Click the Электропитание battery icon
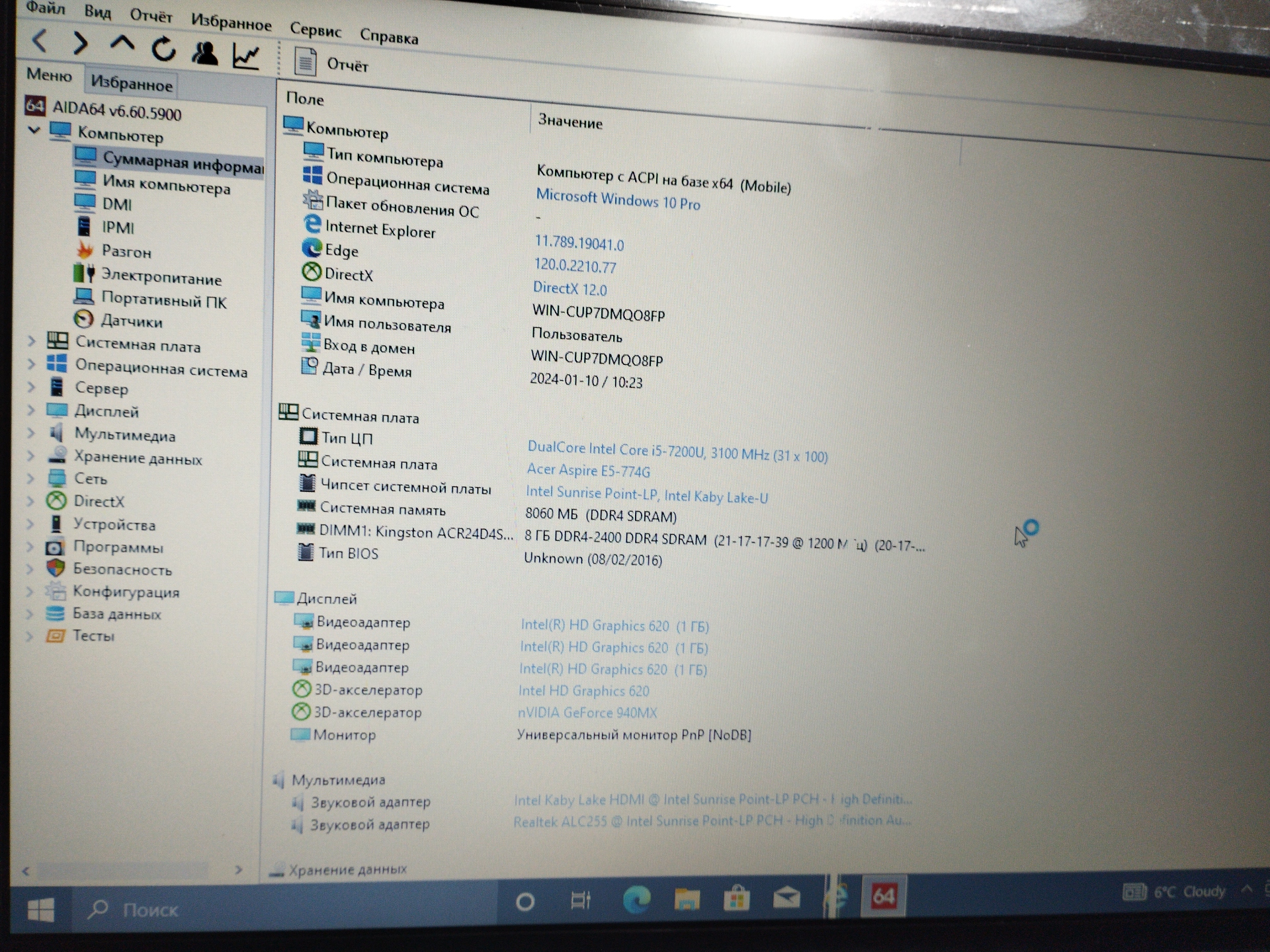This screenshot has height=952, width=1270. pyautogui.click(x=84, y=273)
